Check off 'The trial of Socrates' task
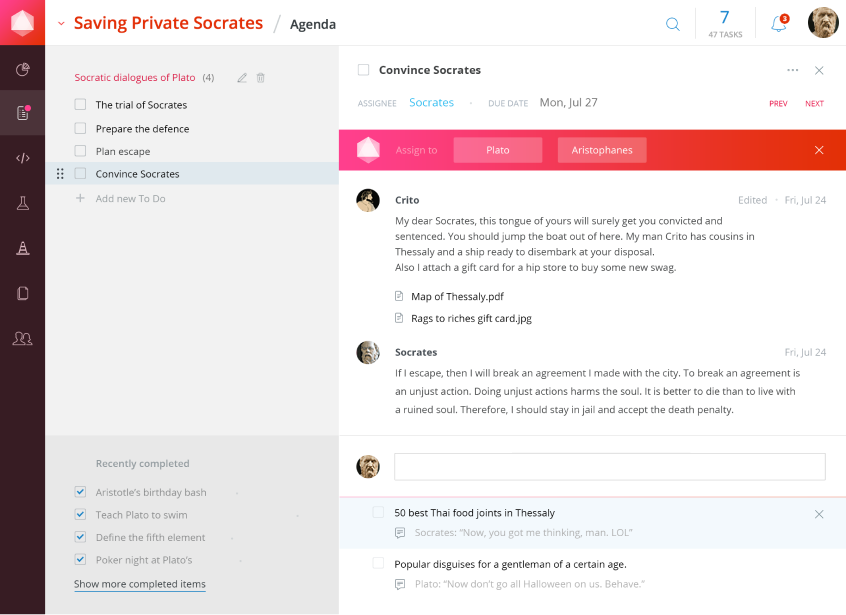846x615 pixels. pos(80,105)
